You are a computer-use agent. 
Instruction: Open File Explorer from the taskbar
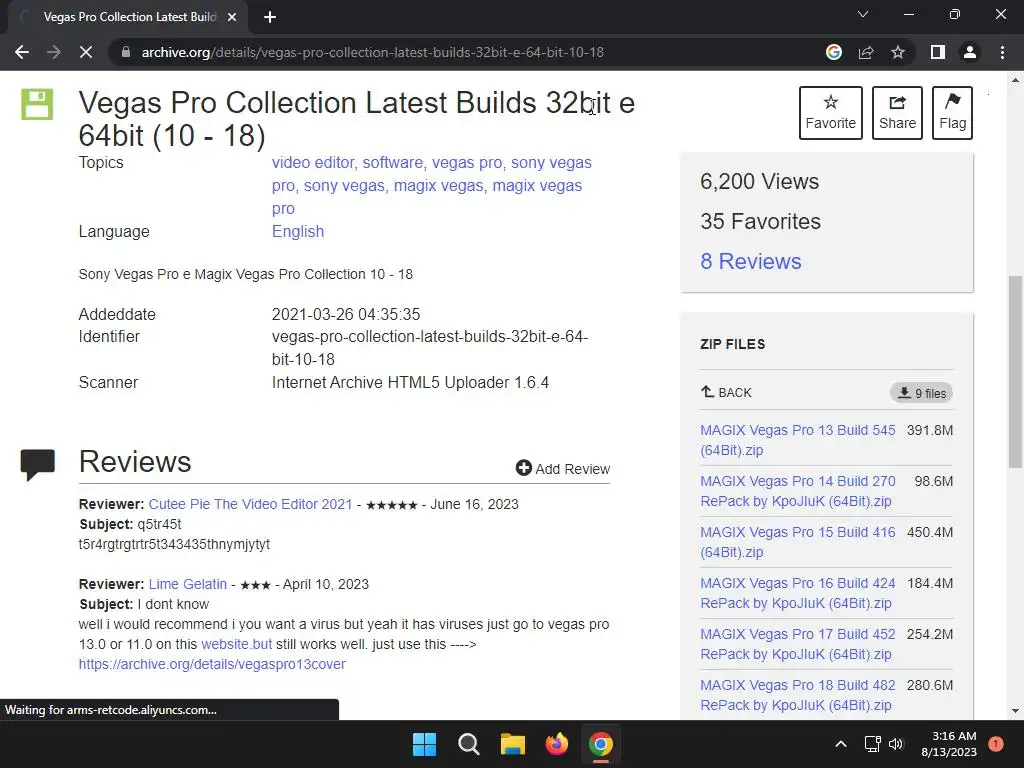click(513, 744)
